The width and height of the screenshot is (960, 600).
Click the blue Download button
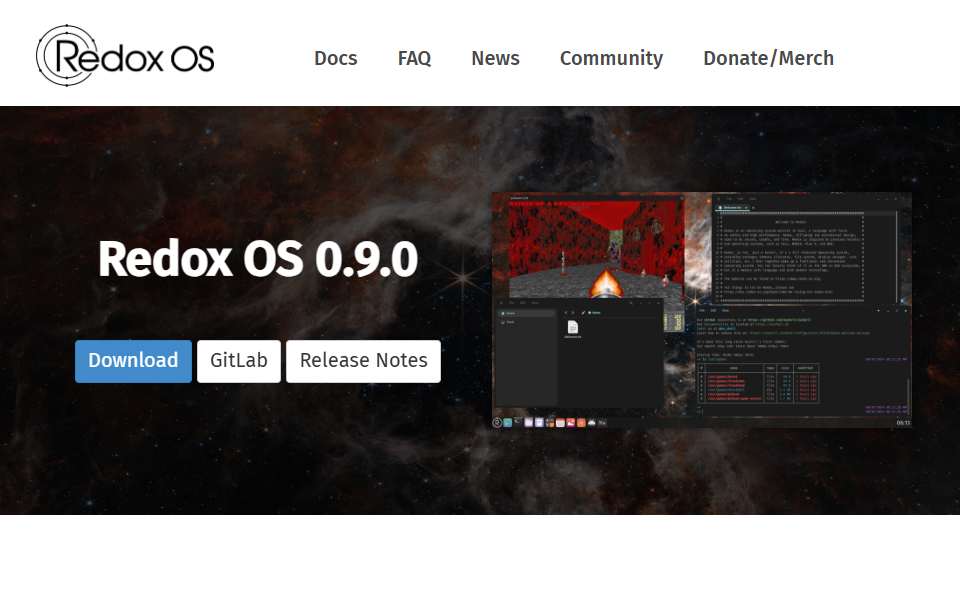pos(133,361)
